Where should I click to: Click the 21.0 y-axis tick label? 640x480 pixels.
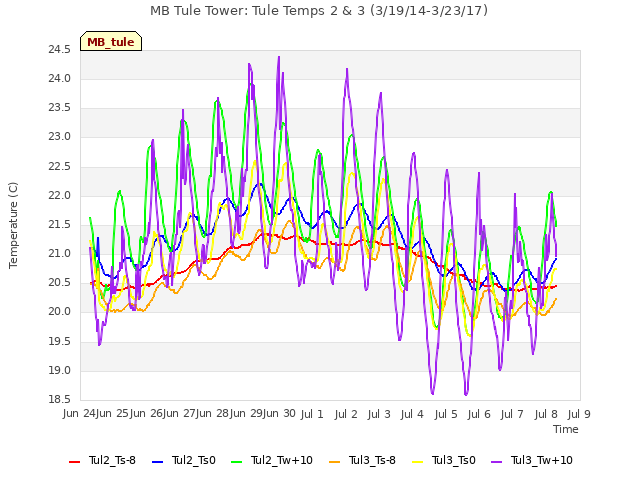[60, 254]
